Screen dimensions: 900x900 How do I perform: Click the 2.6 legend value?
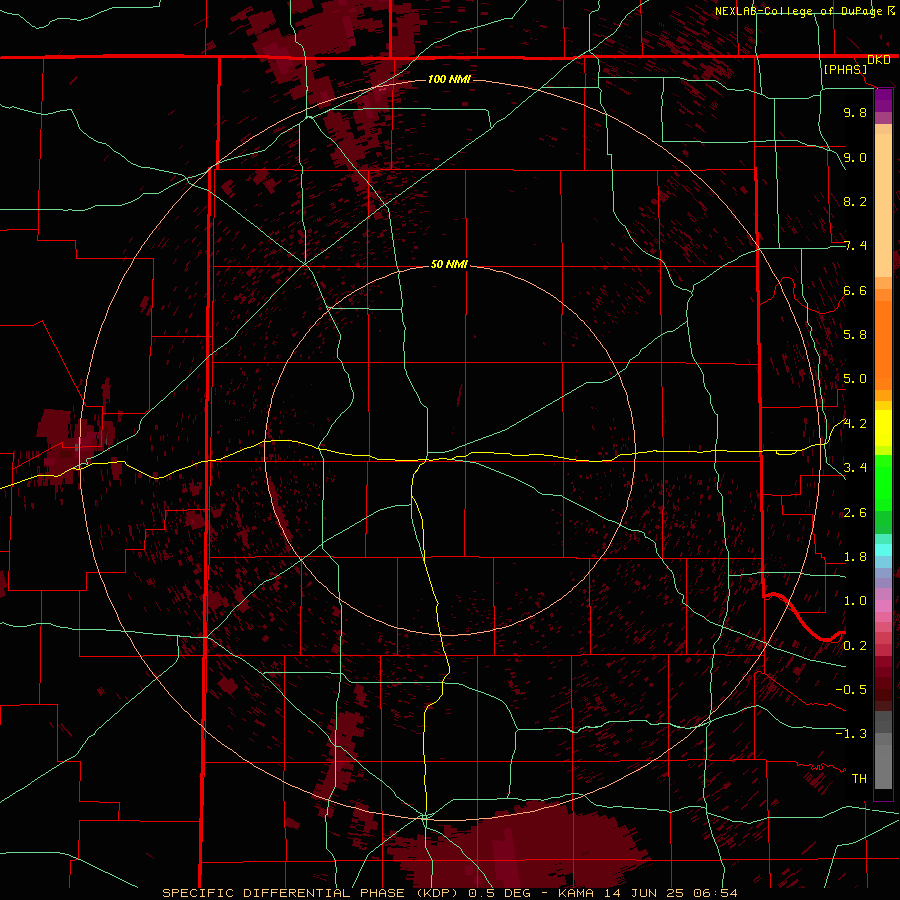click(855, 513)
